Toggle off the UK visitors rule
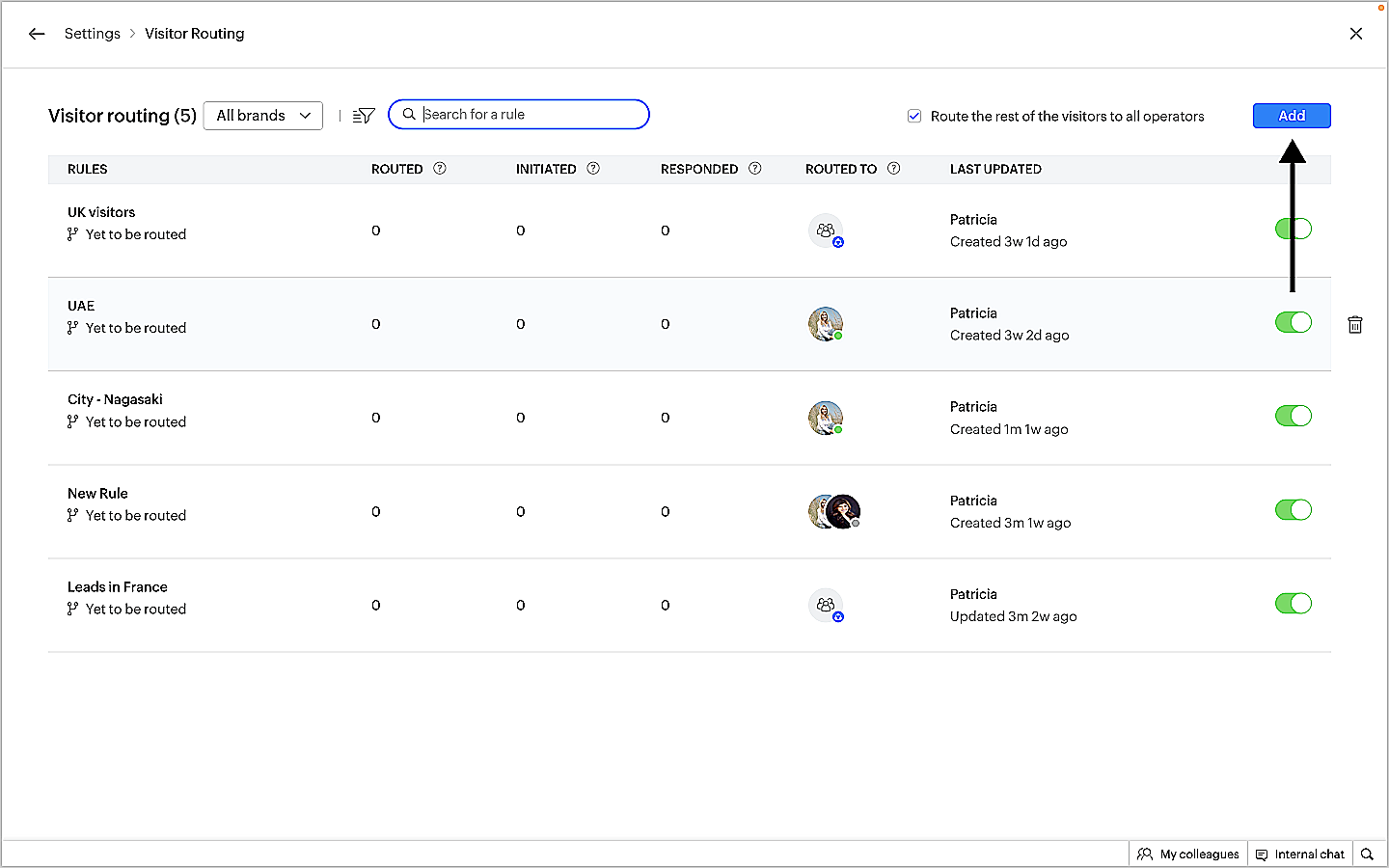The width and height of the screenshot is (1389, 868). (1293, 229)
